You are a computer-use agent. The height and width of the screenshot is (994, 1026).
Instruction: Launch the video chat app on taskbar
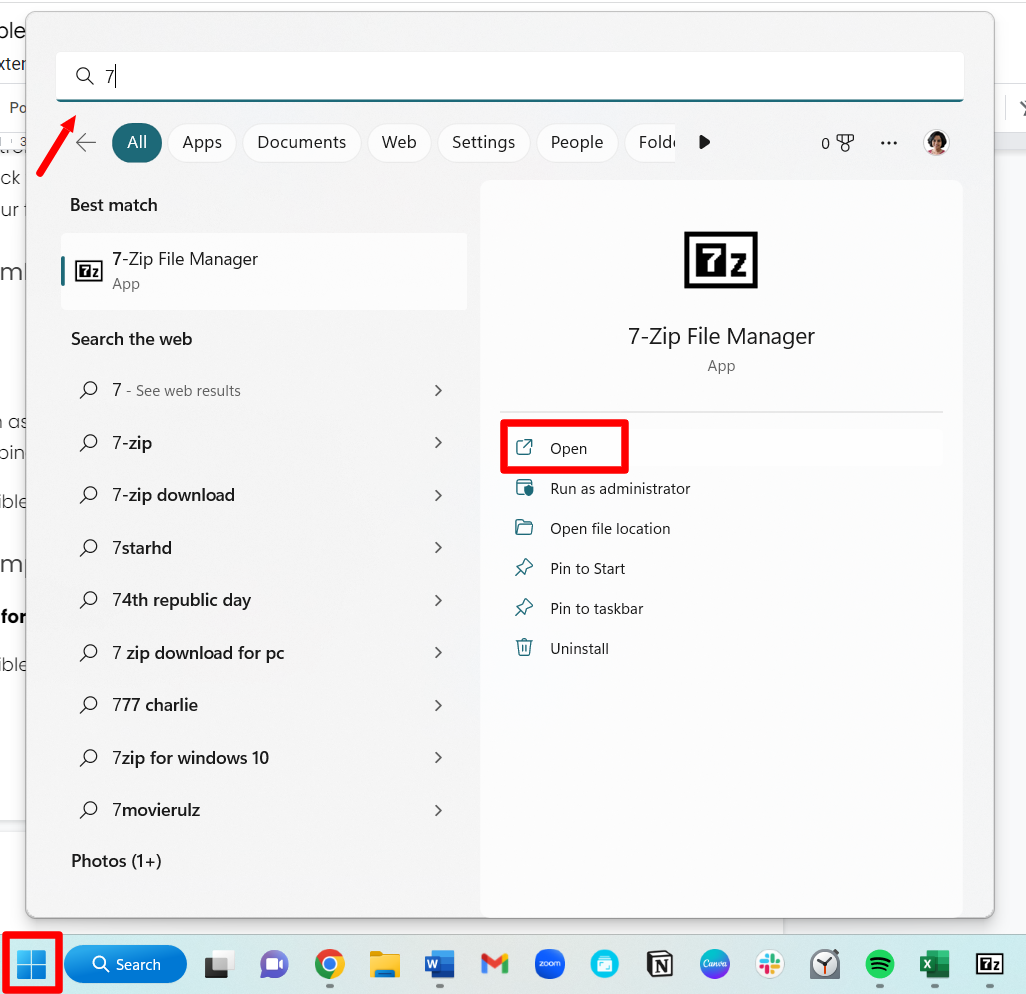[274, 964]
